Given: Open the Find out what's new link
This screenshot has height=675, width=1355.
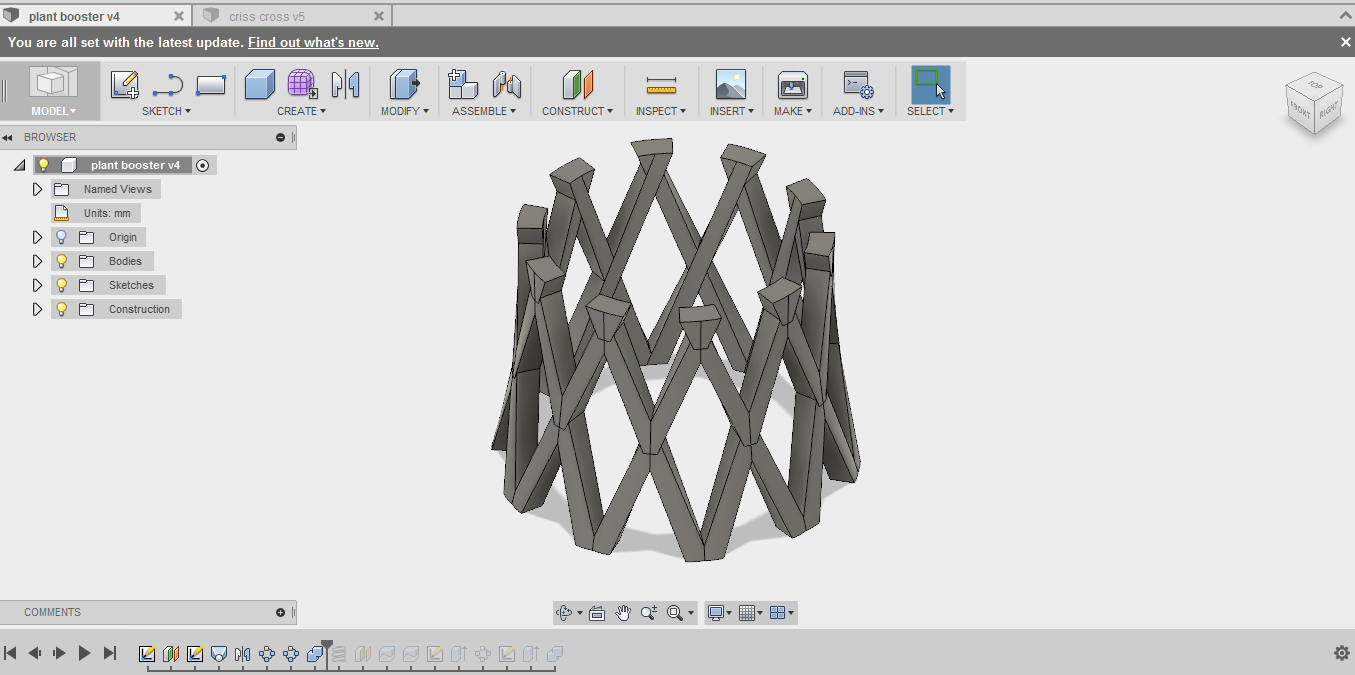Looking at the screenshot, I should 313,42.
